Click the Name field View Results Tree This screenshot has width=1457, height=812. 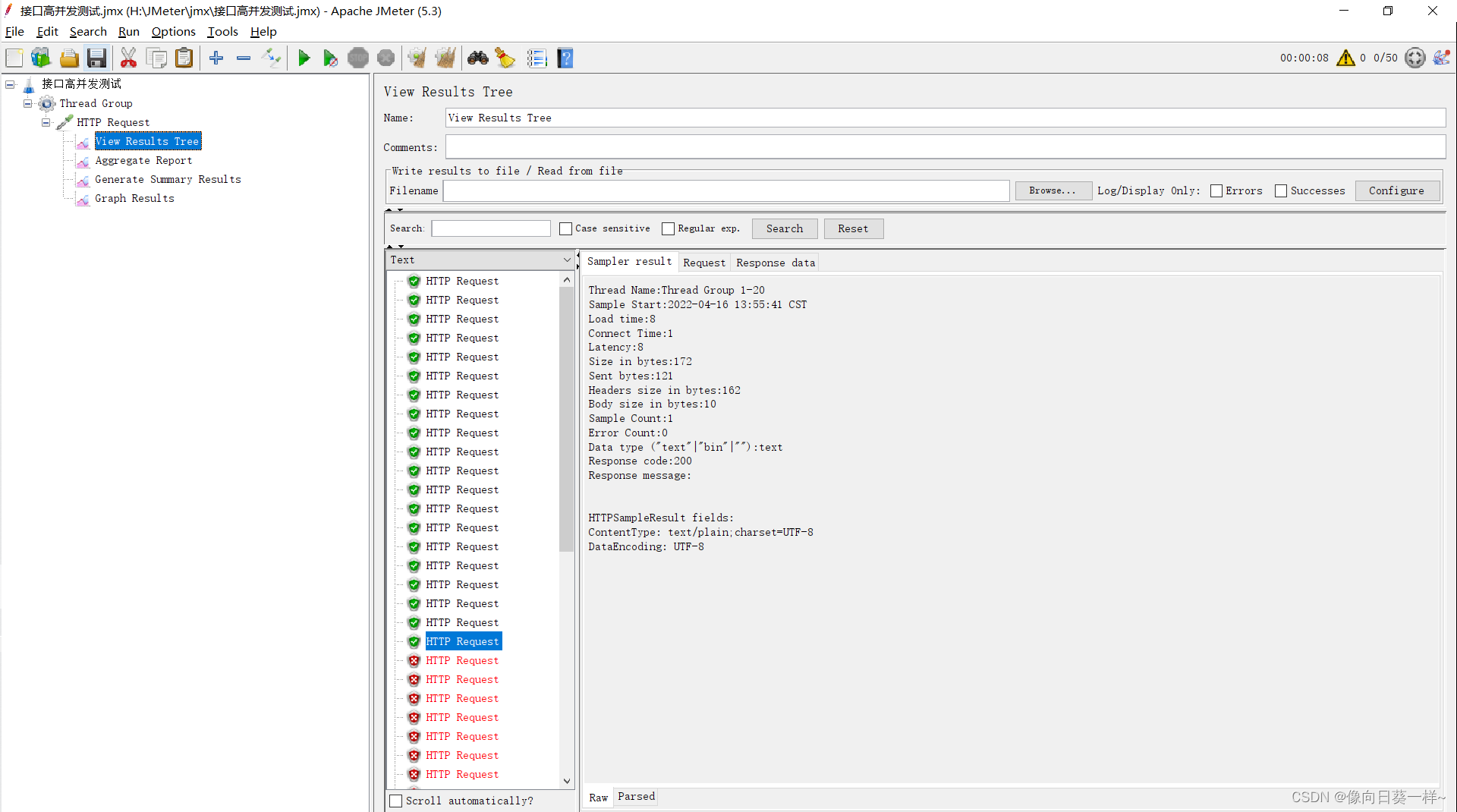click(945, 118)
